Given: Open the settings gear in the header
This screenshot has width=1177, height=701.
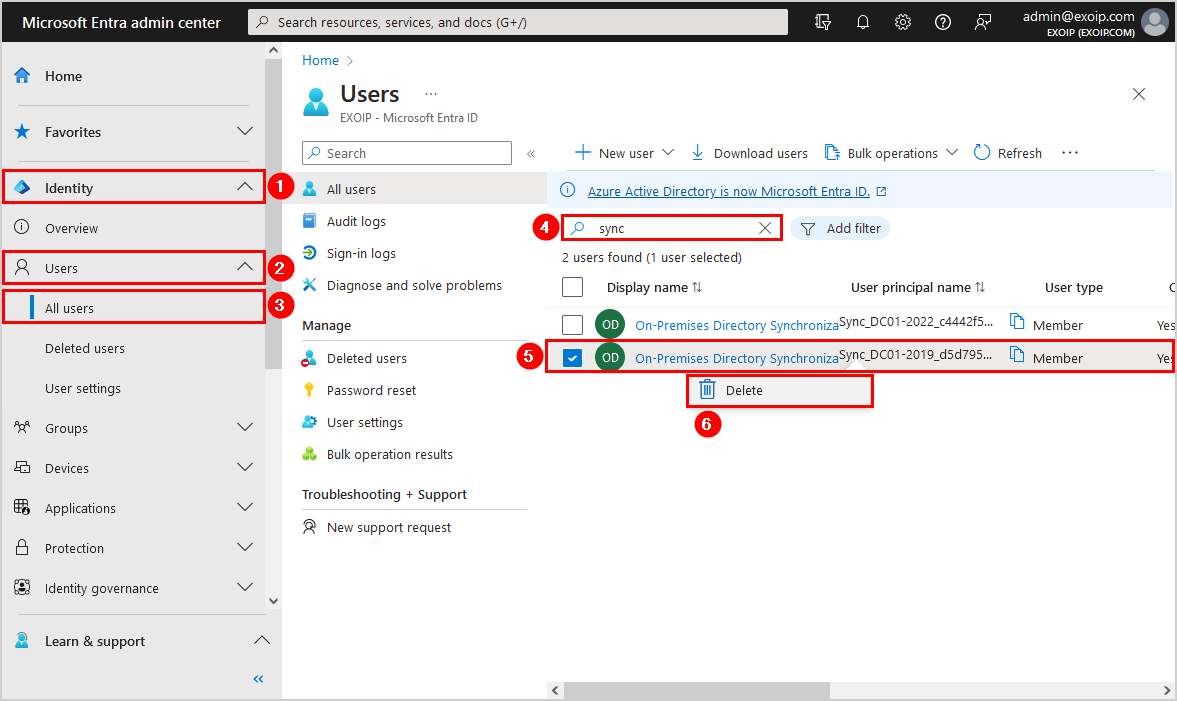Looking at the screenshot, I should tap(903, 23).
